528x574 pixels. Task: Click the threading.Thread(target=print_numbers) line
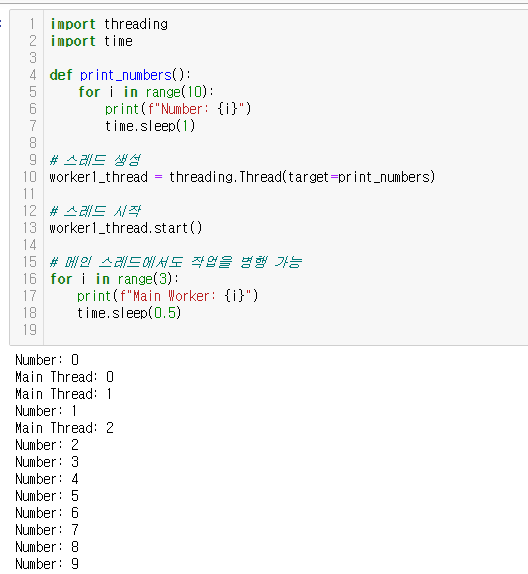tap(242, 177)
